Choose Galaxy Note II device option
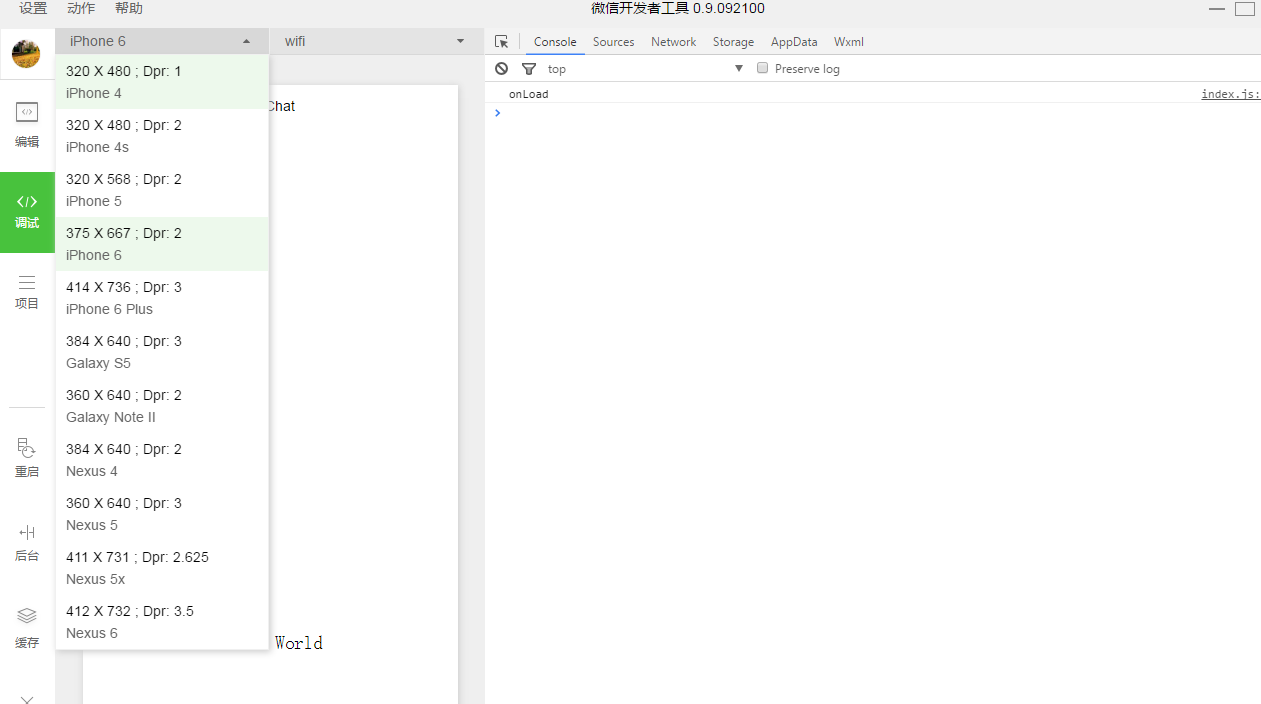This screenshot has height=704, width=1261. pyautogui.click(x=162, y=406)
